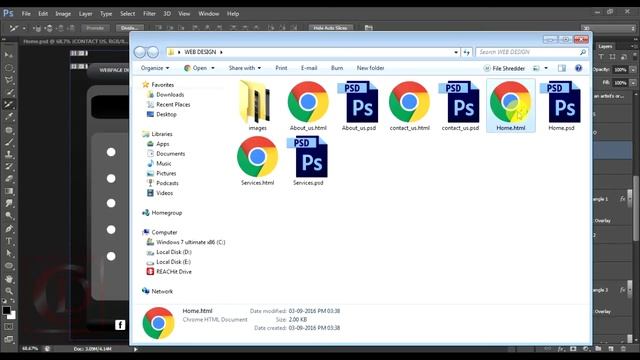This screenshot has width=640, height=360.
Task: Select the Slice tool in toolbox
Action: 9,104
